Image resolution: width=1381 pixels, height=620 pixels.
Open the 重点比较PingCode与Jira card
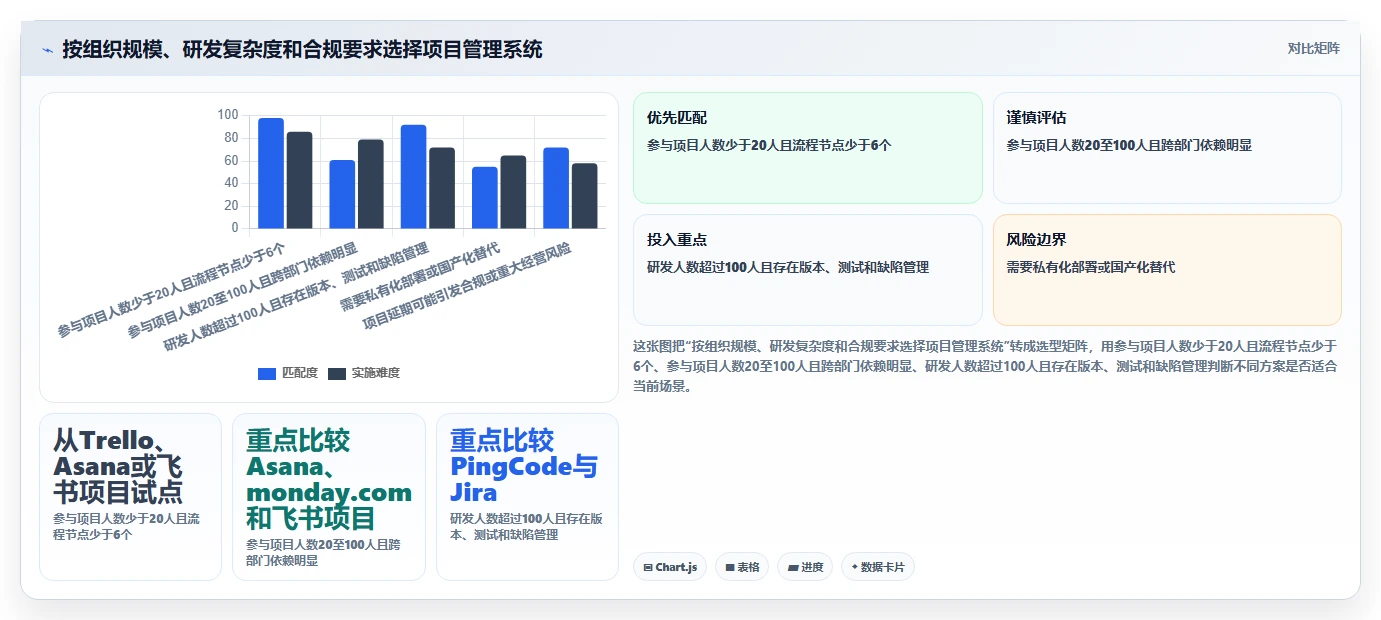point(527,496)
